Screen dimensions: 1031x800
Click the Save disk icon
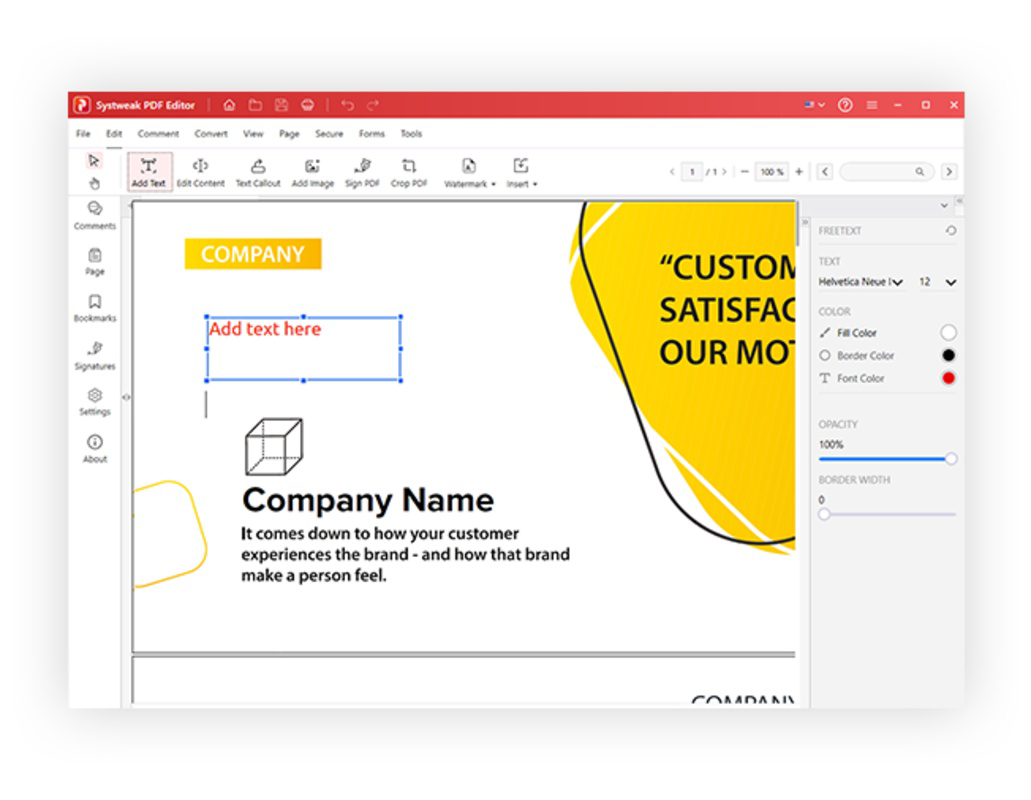click(x=281, y=105)
